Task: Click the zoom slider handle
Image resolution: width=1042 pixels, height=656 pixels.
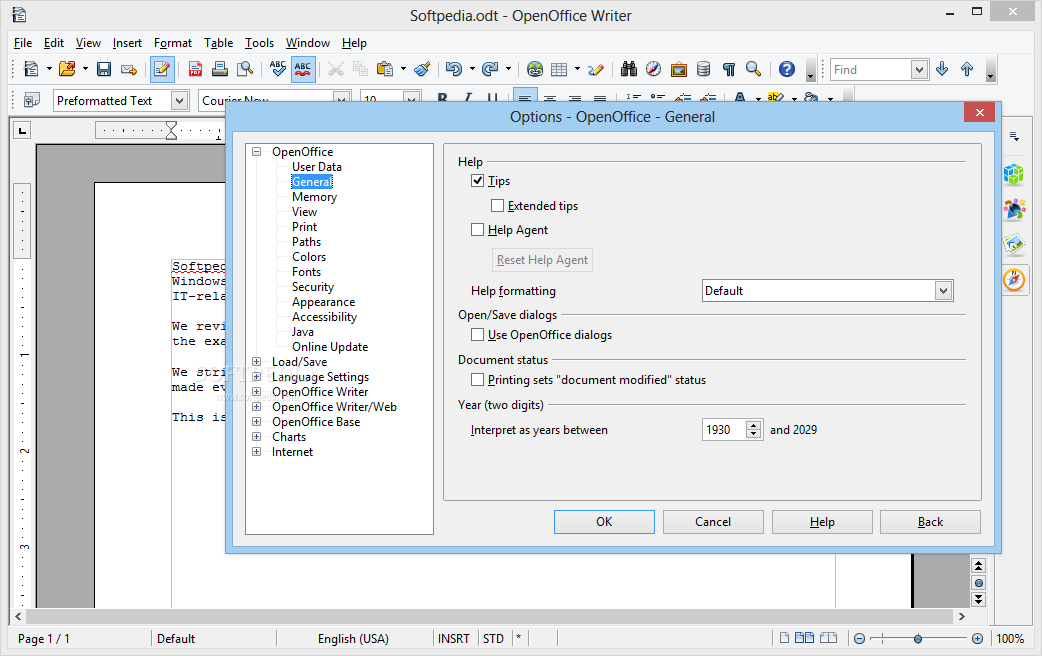Action: 918,639
